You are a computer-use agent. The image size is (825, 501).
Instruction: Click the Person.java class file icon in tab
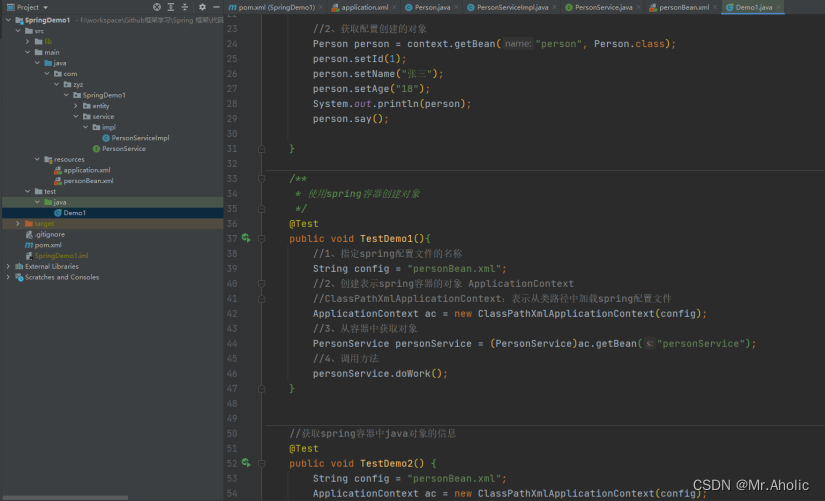408,7
